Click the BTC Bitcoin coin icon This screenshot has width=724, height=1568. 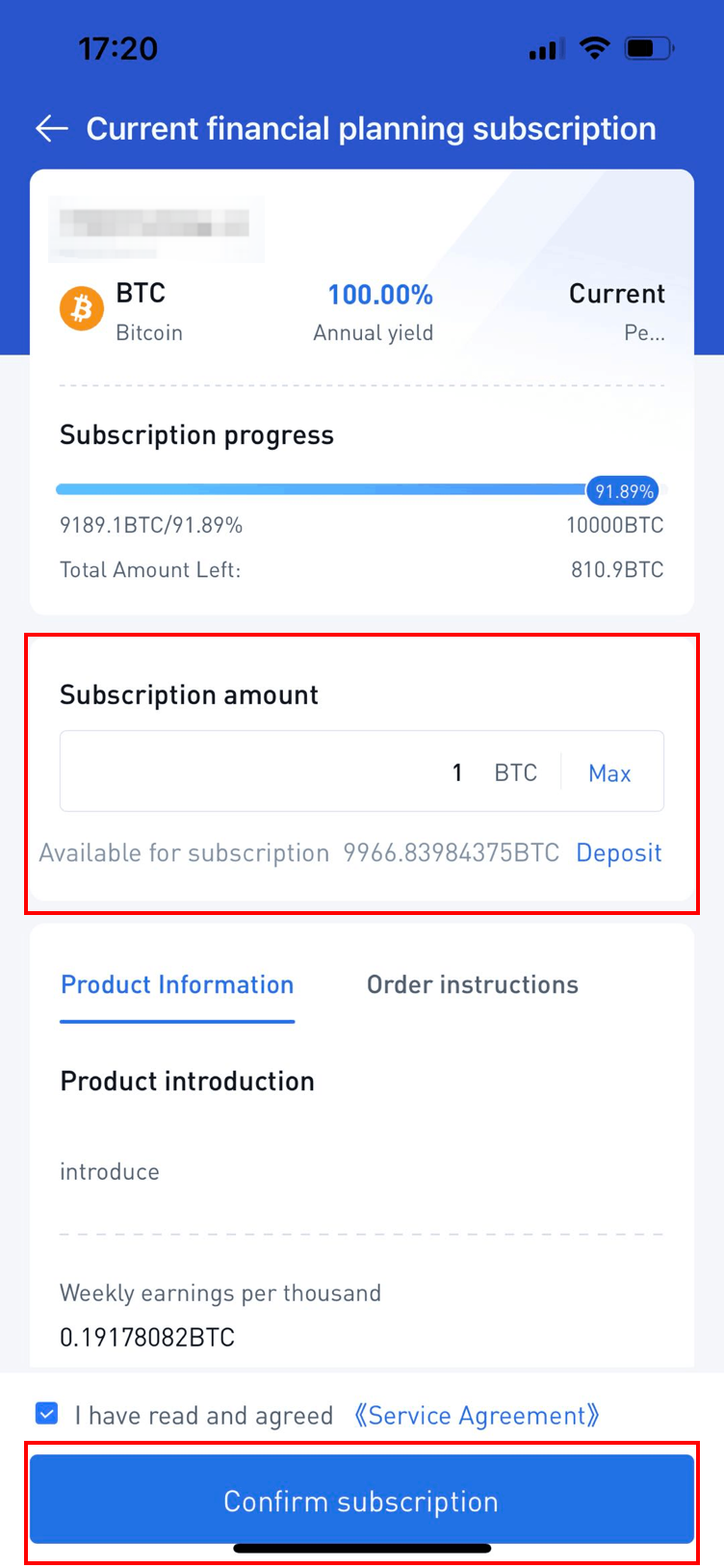(x=81, y=308)
